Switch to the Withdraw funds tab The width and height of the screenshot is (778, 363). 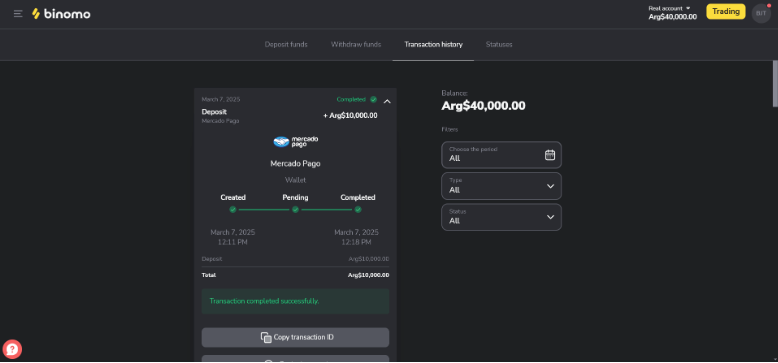click(x=356, y=44)
